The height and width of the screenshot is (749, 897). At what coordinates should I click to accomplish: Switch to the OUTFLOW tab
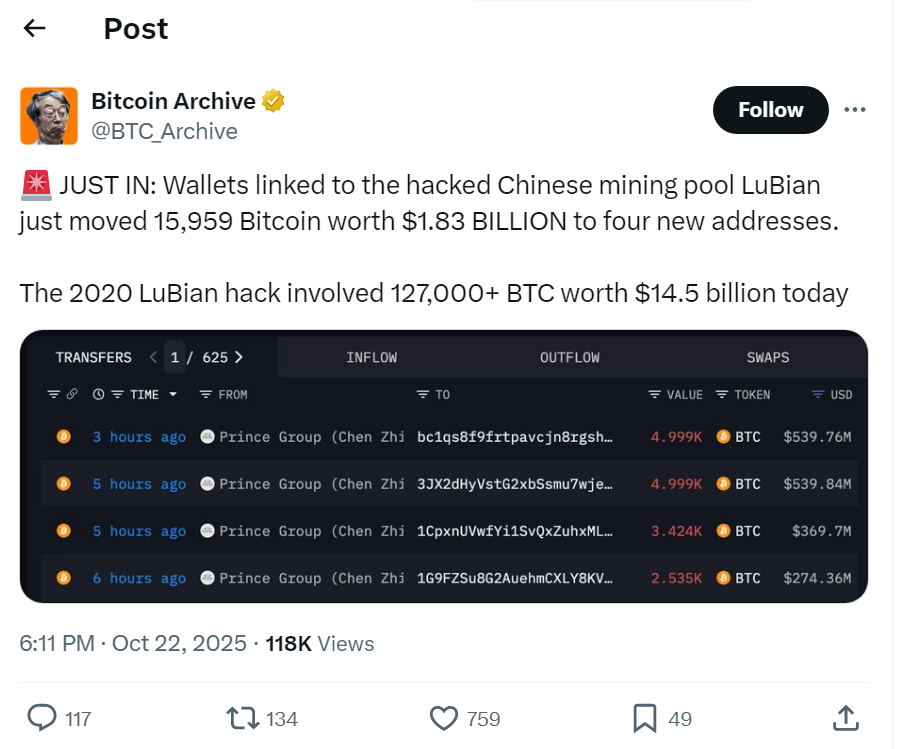pyautogui.click(x=569, y=357)
